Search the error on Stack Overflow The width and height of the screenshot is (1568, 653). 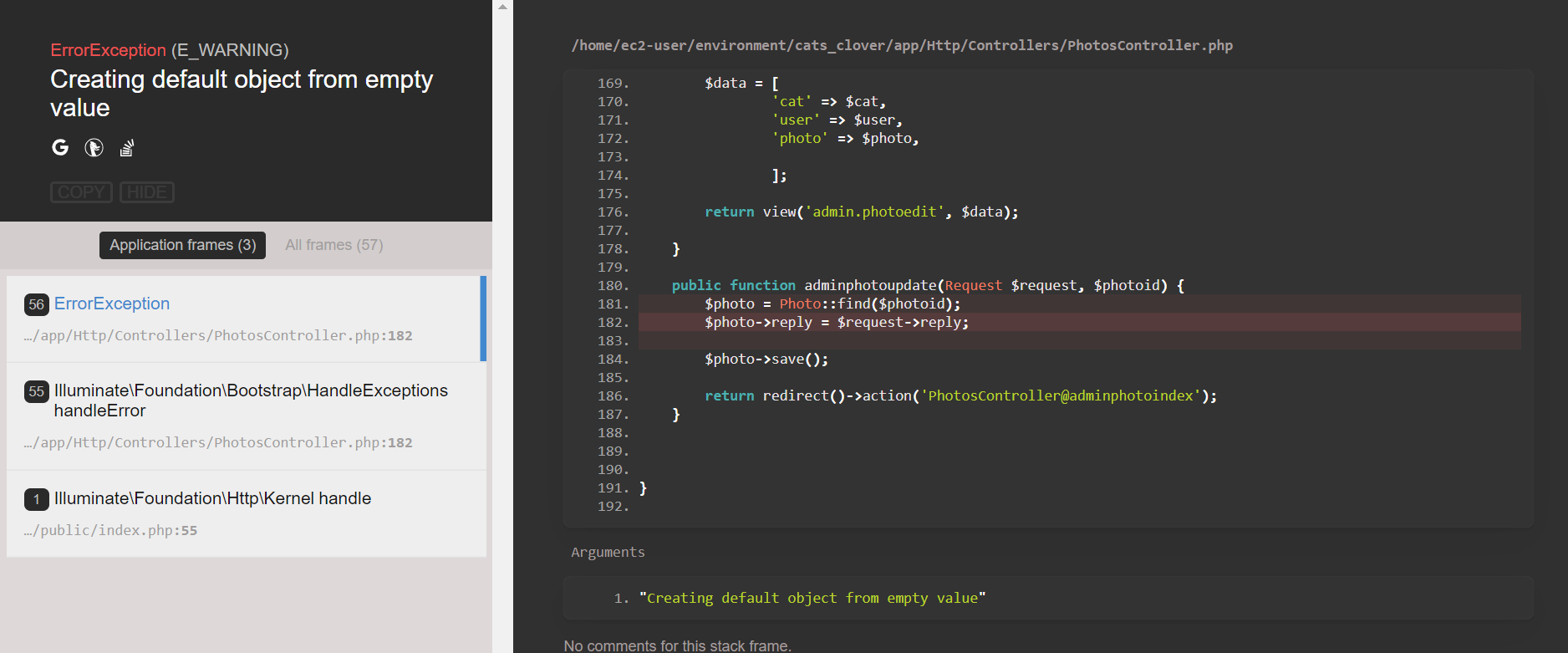[x=127, y=148]
